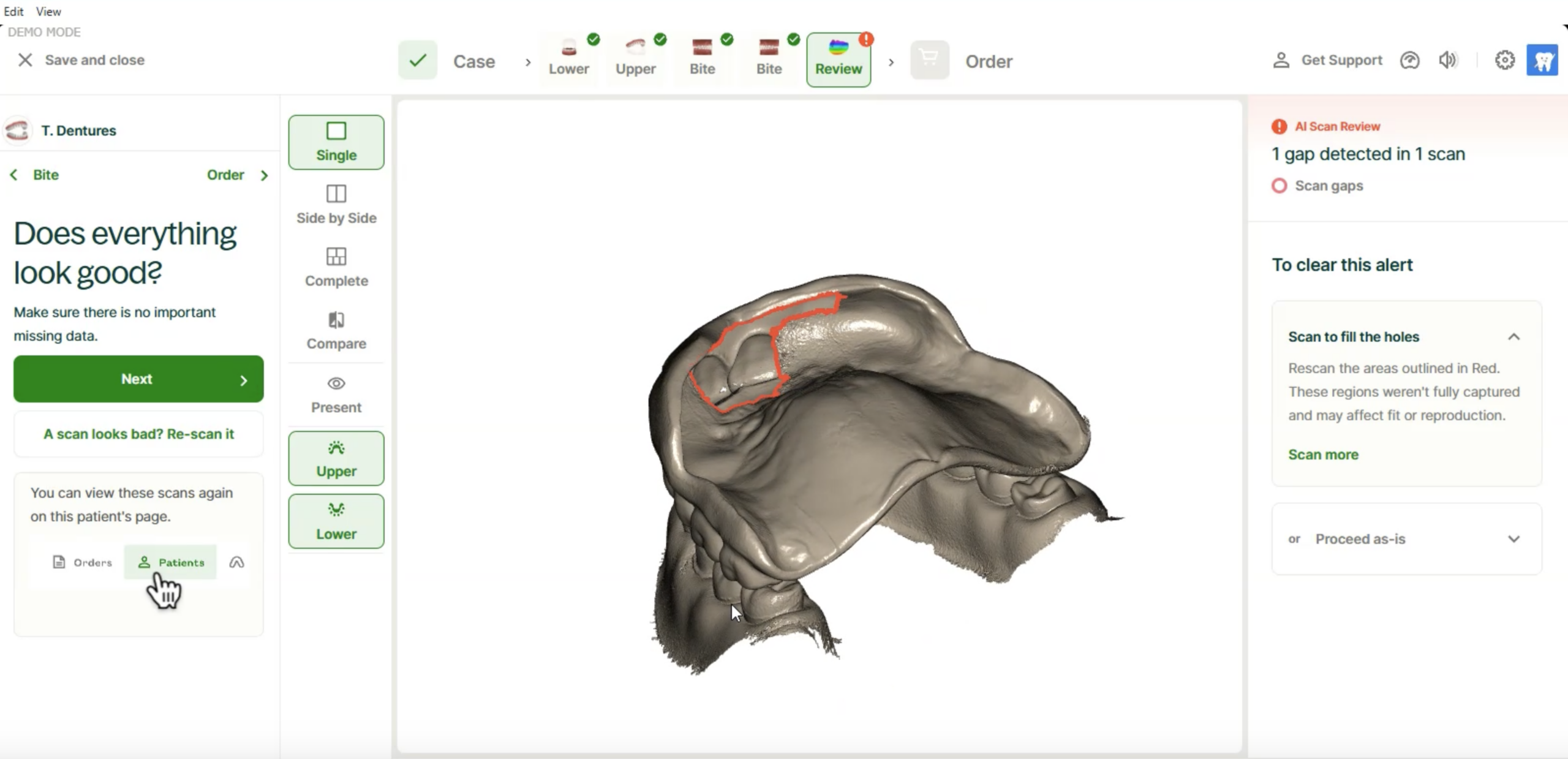This screenshot has height=759, width=1568.
Task: Open the Edit menu
Action: click(x=13, y=11)
